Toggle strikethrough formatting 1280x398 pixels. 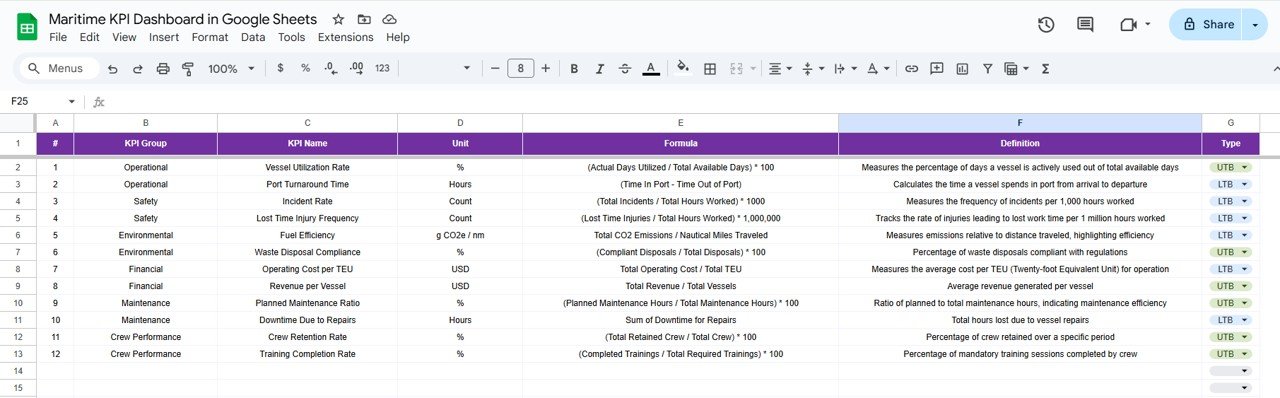625,69
